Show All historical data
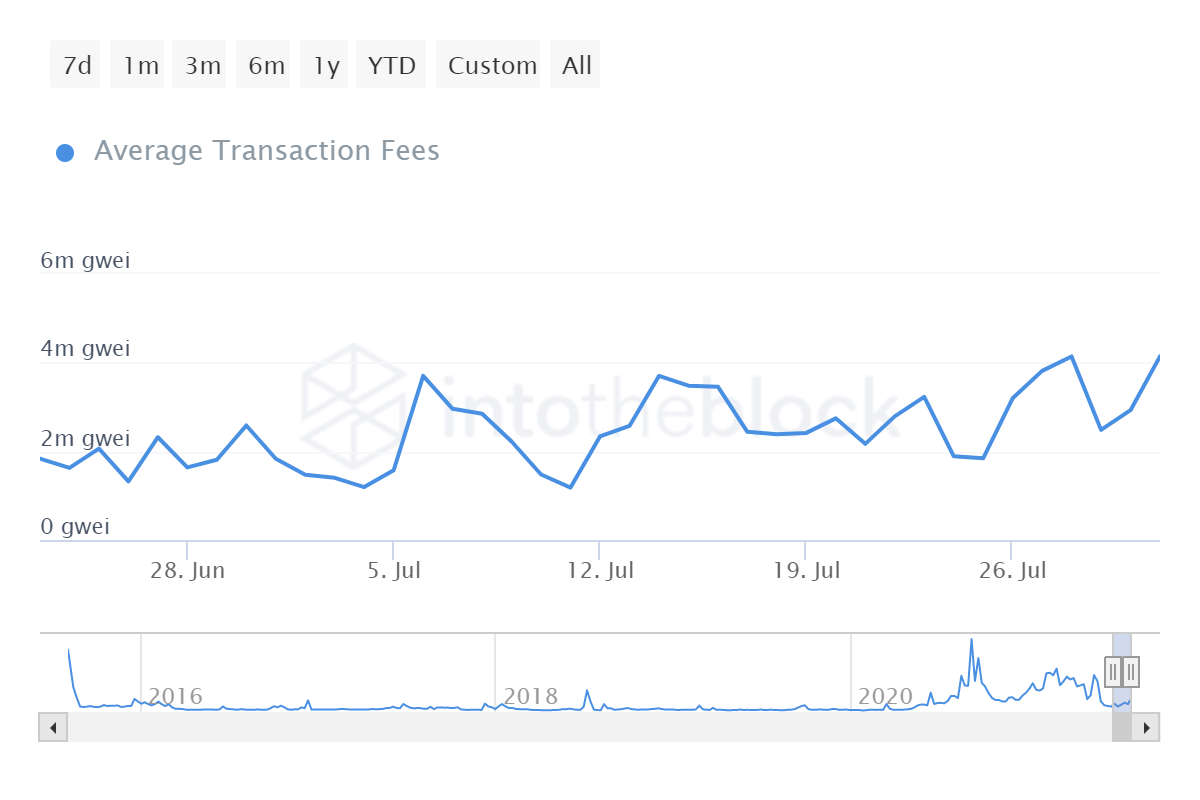The height and width of the screenshot is (800, 1200). click(577, 66)
